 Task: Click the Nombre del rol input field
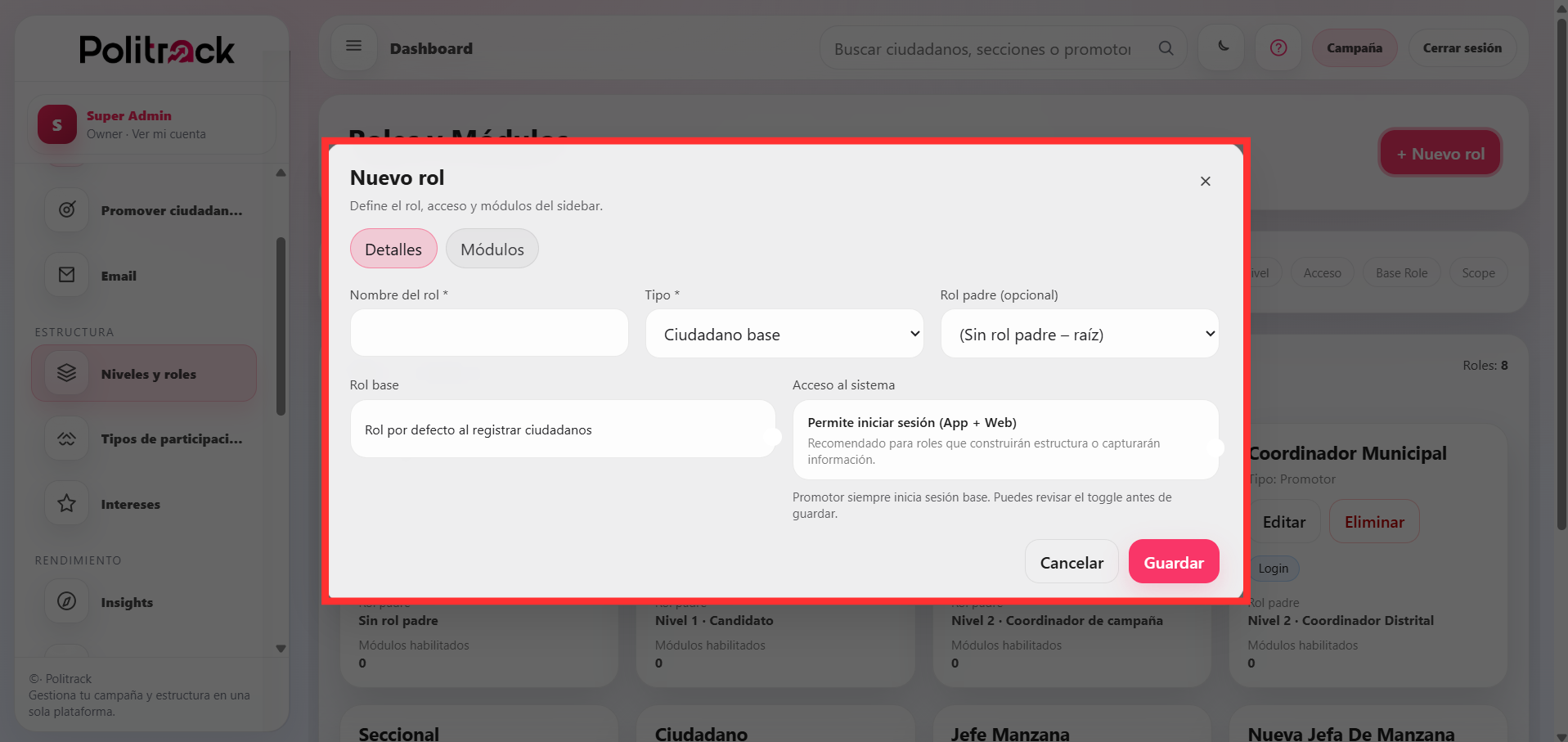pos(488,332)
